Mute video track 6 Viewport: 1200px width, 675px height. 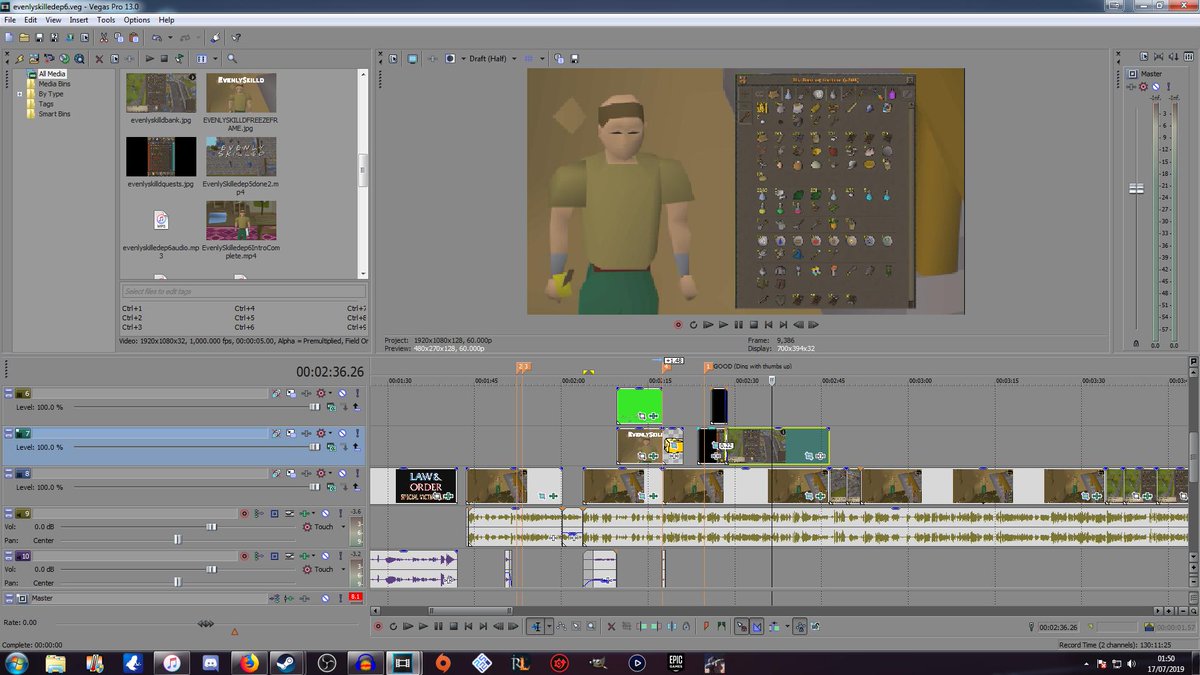(342, 393)
